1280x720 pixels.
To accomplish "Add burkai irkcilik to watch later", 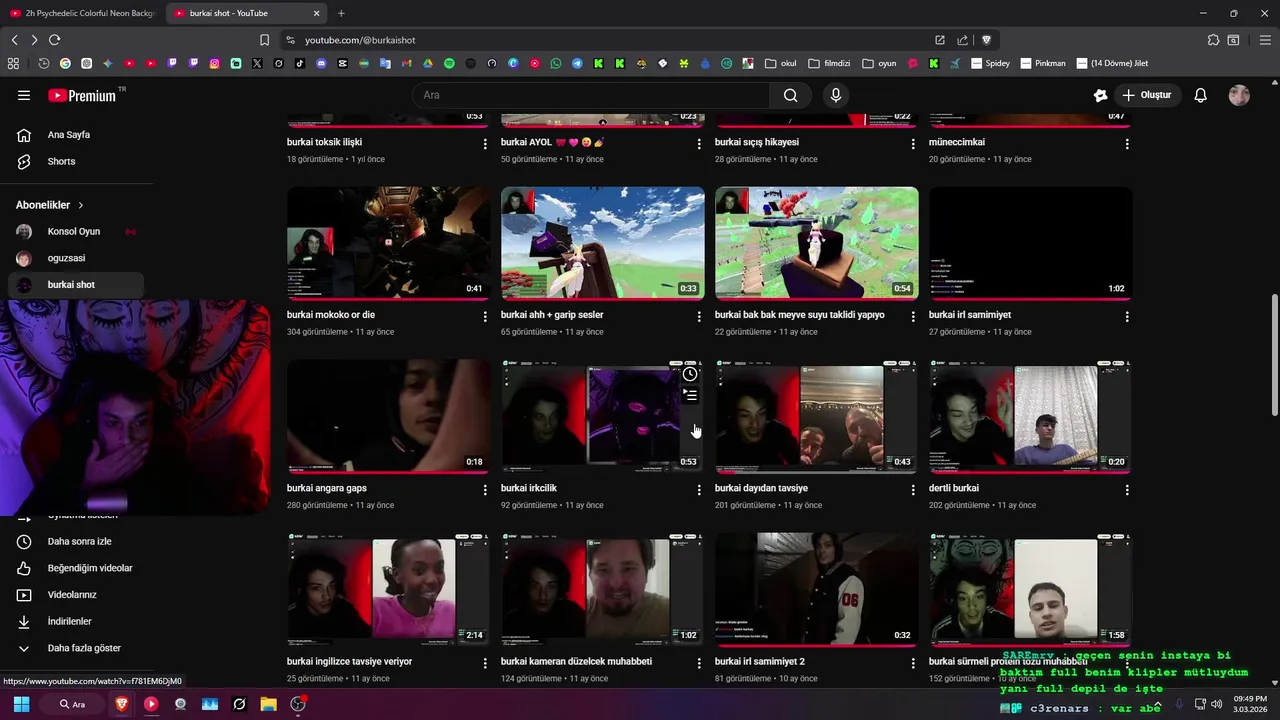I will (690, 374).
